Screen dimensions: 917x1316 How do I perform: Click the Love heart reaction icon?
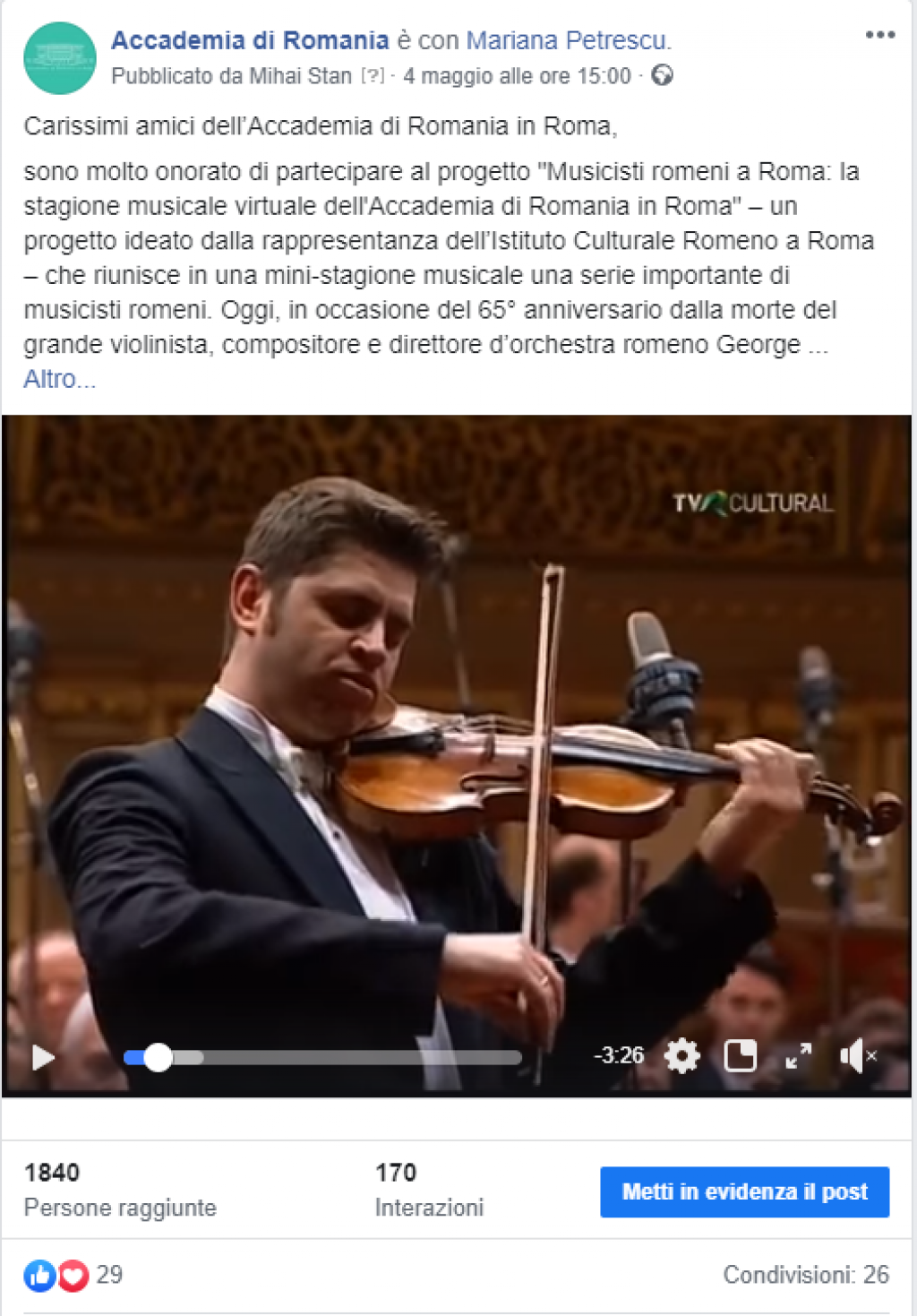click(73, 1275)
